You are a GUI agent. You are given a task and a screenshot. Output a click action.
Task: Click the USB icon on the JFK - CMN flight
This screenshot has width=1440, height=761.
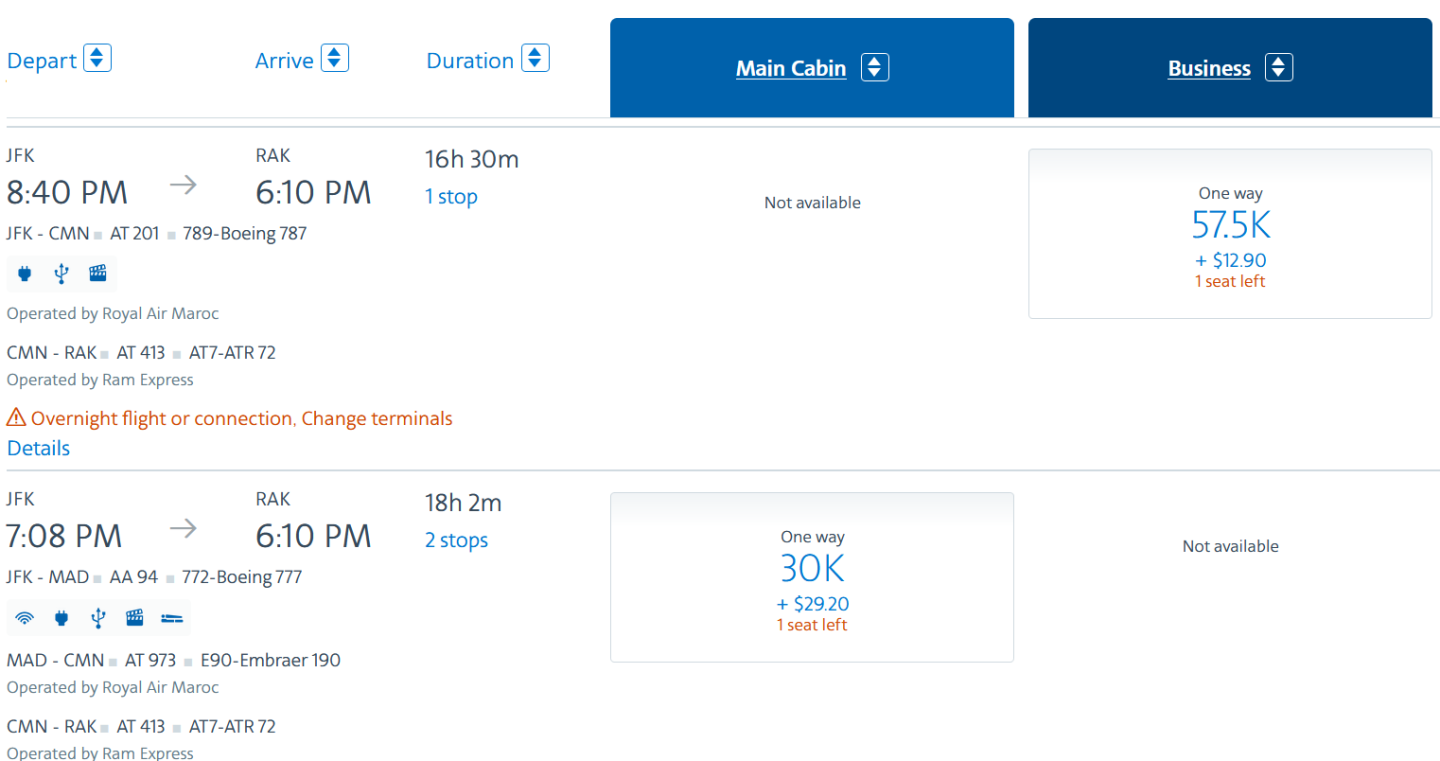point(62,274)
